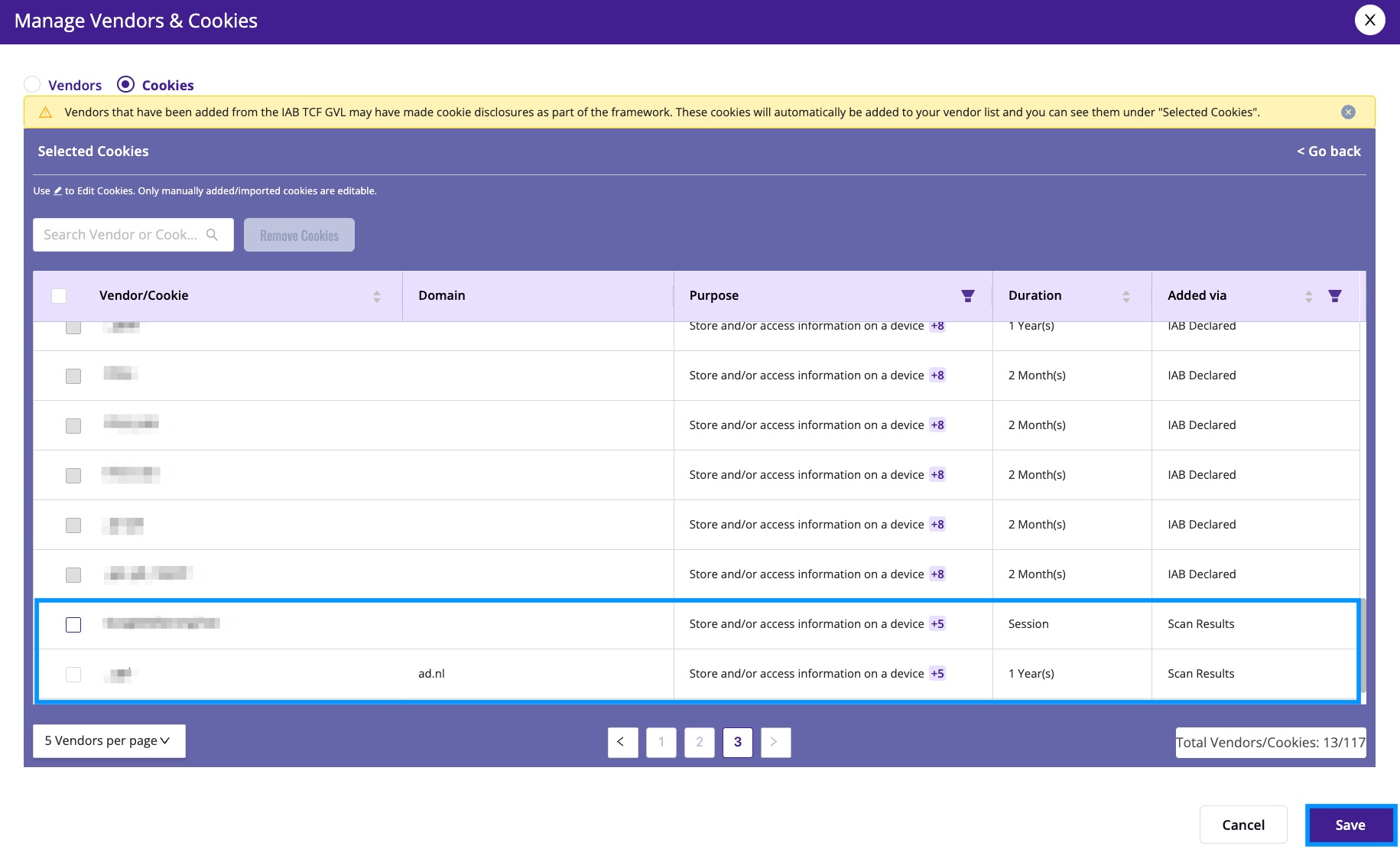Screen dimensions: 1400x849
Task: Tick checkbox for the Session duration row
Action: (73, 625)
